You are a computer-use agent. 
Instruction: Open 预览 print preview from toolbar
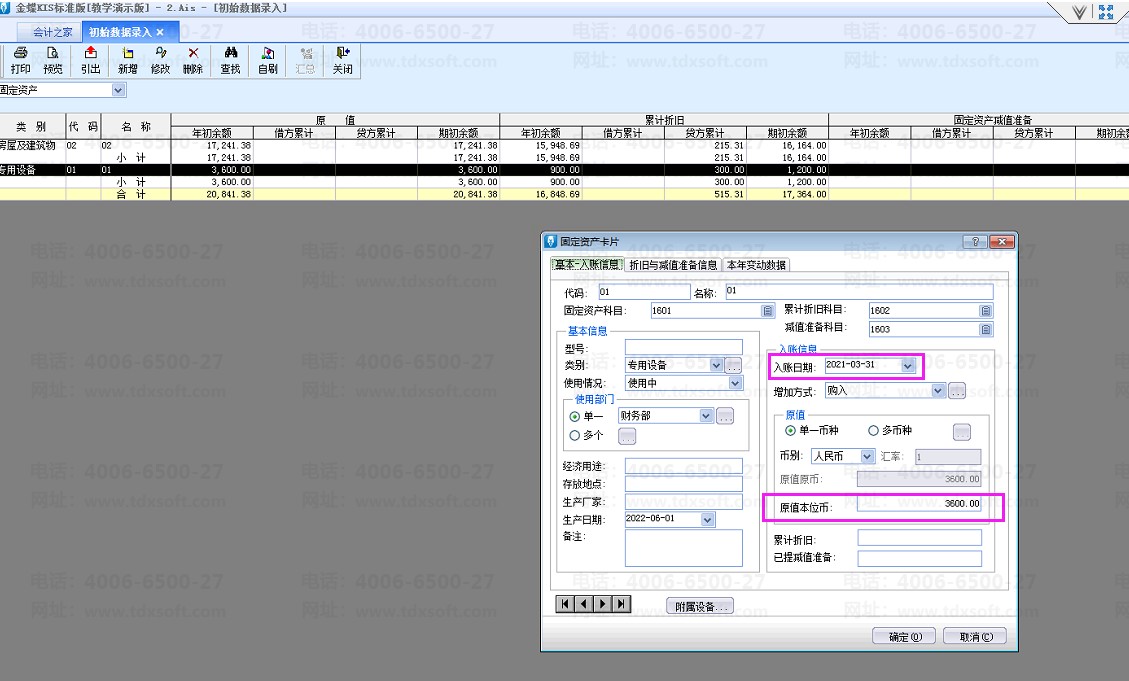53,60
